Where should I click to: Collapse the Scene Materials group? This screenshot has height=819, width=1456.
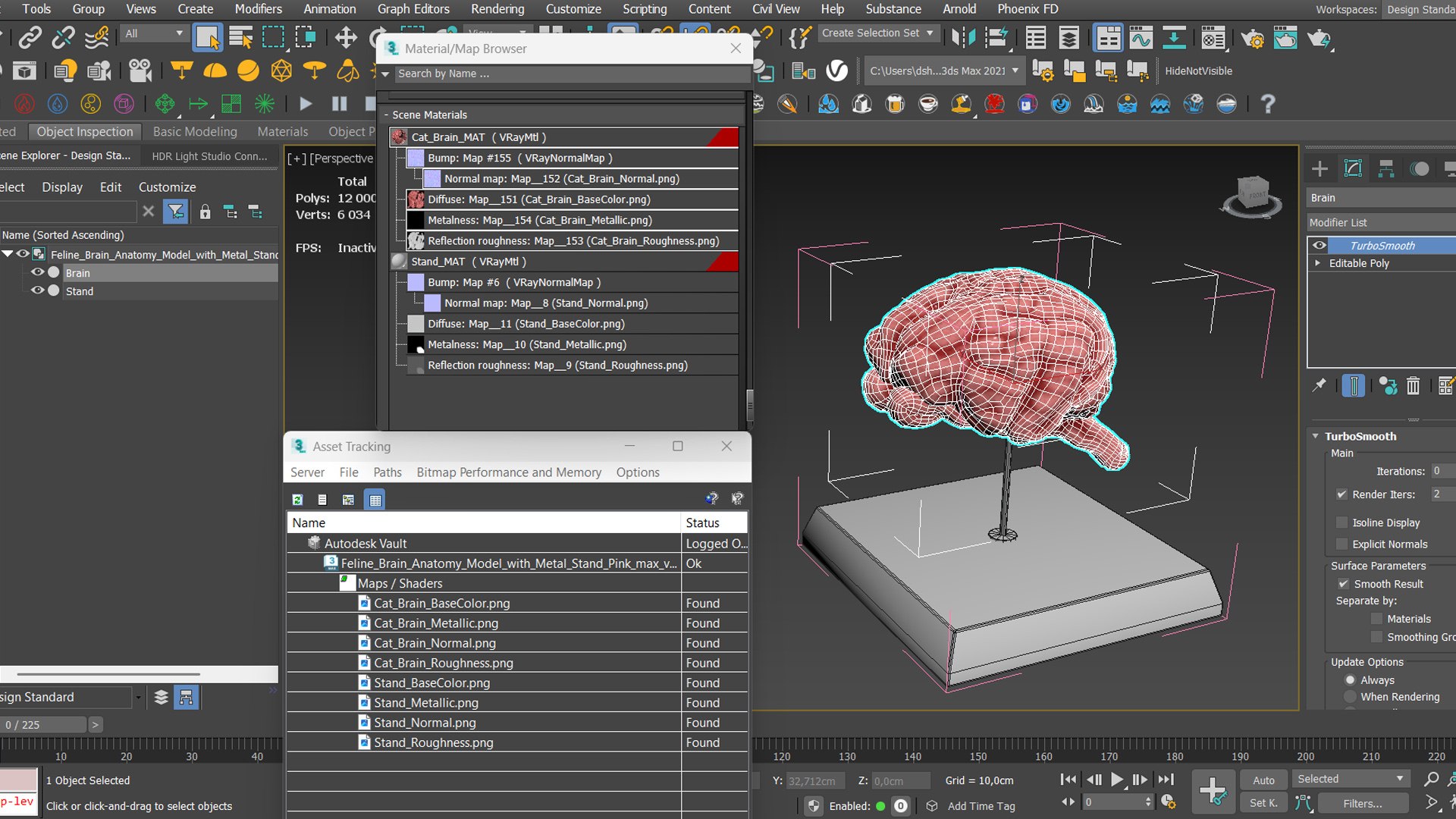pyautogui.click(x=386, y=115)
